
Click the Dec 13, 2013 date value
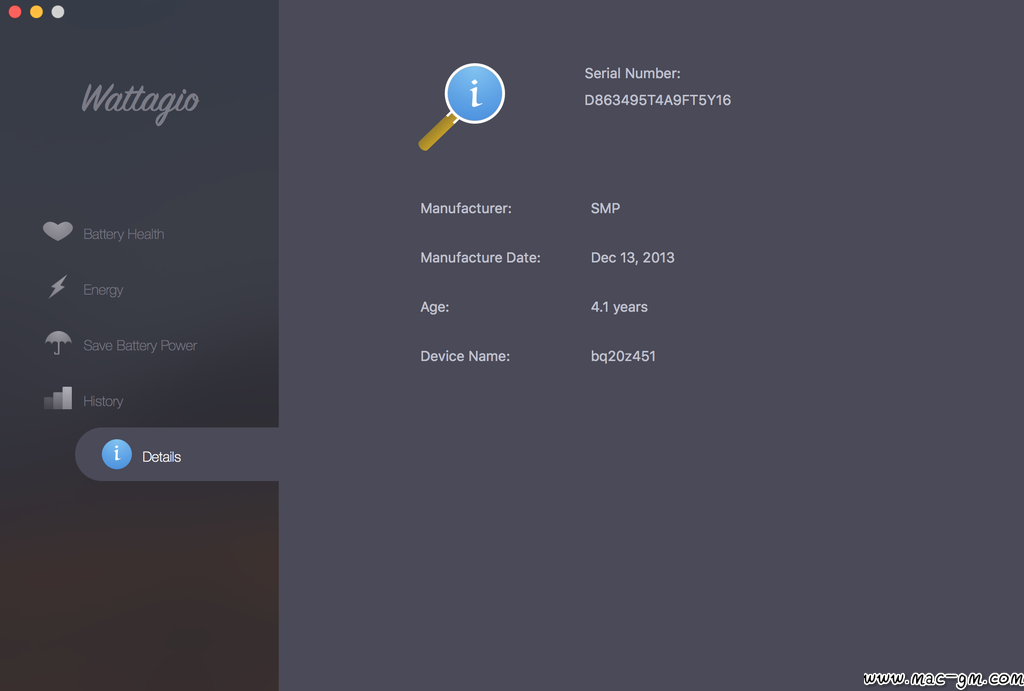tap(632, 257)
